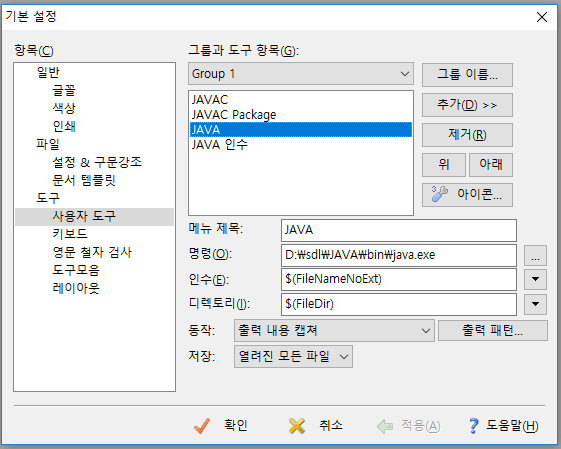Move the tool up with 위 button
Viewport: 561px width, 449px height.
(x=444, y=165)
